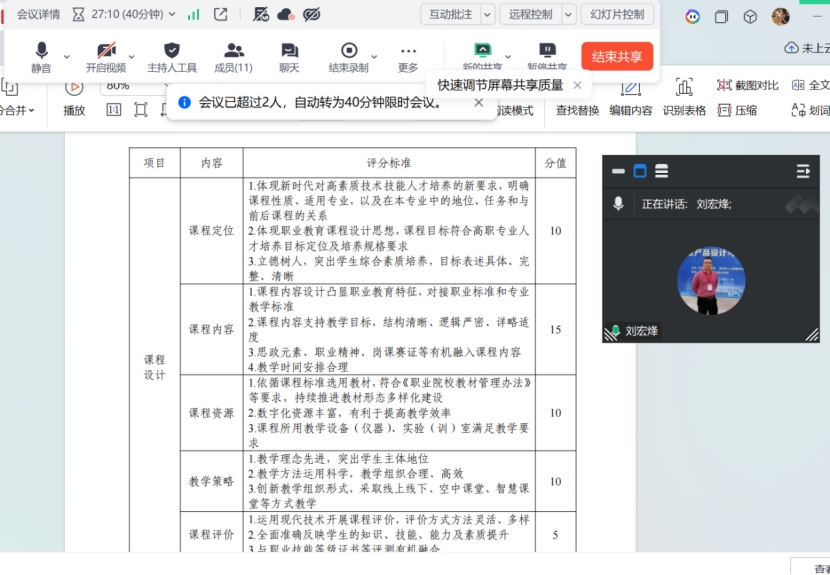Click the red 结束共享 button

[x=617, y=56]
